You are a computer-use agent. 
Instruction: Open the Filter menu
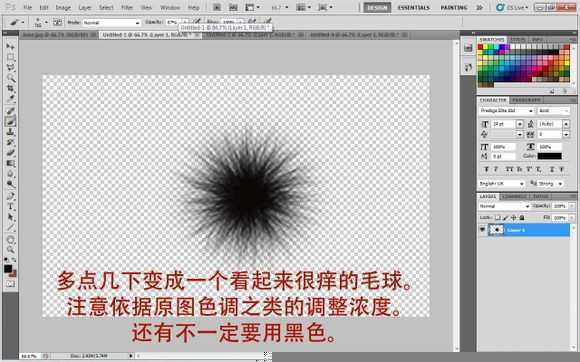pyautogui.click(x=127, y=7)
